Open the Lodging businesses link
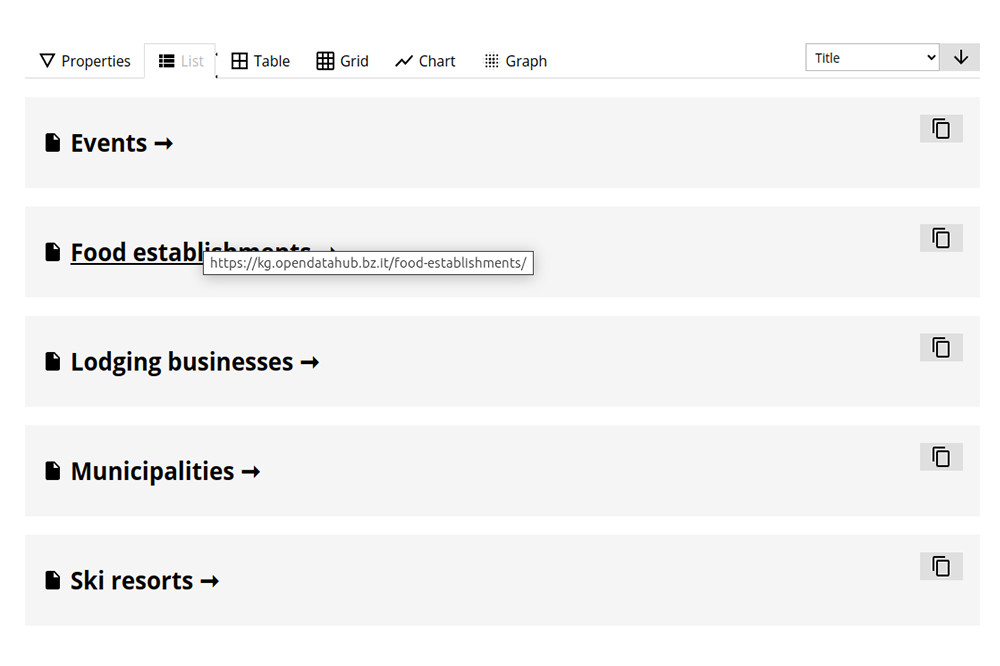This screenshot has height=666, width=1000. point(195,362)
